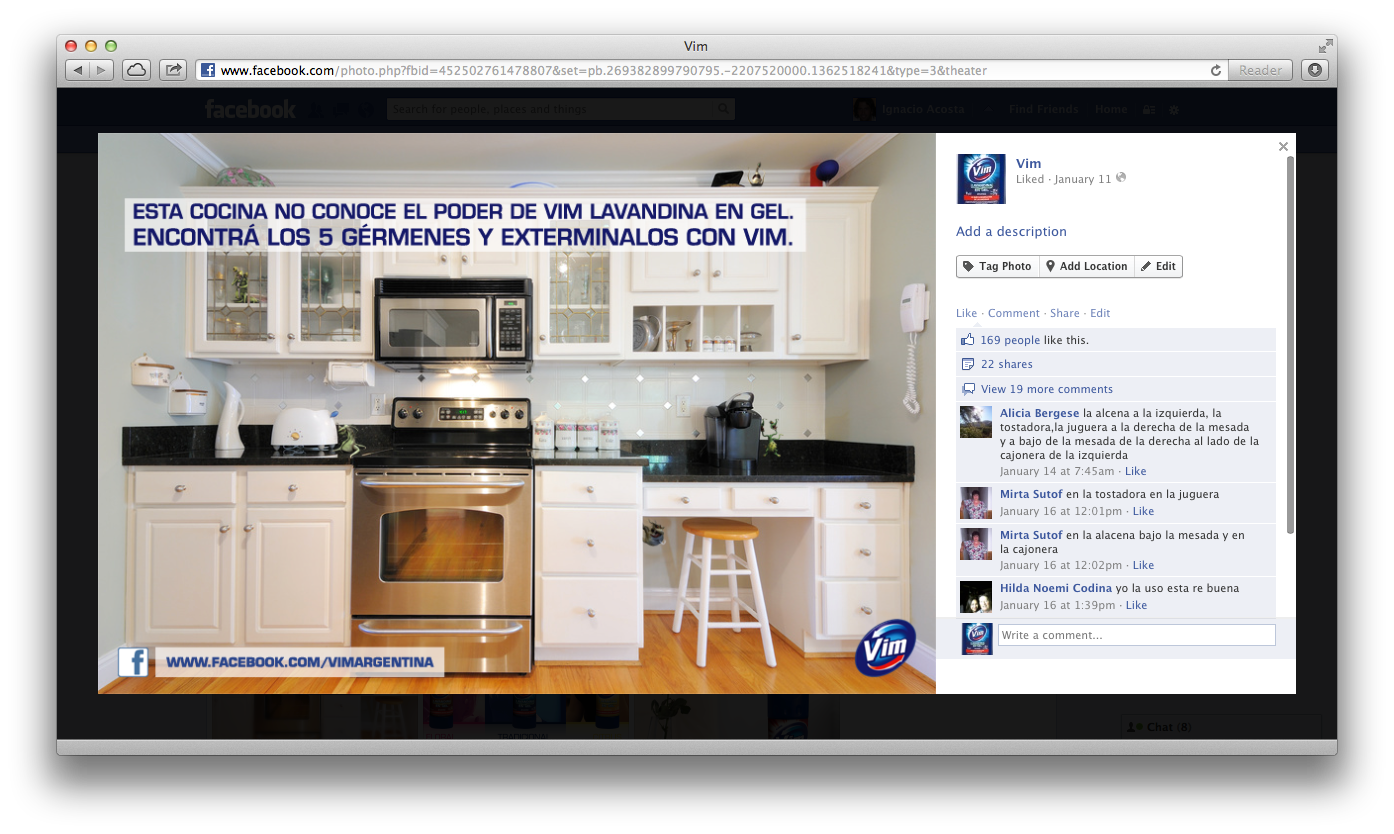The width and height of the screenshot is (1394, 834).
Task: Click the Write a comment field
Action: (x=1137, y=635)
